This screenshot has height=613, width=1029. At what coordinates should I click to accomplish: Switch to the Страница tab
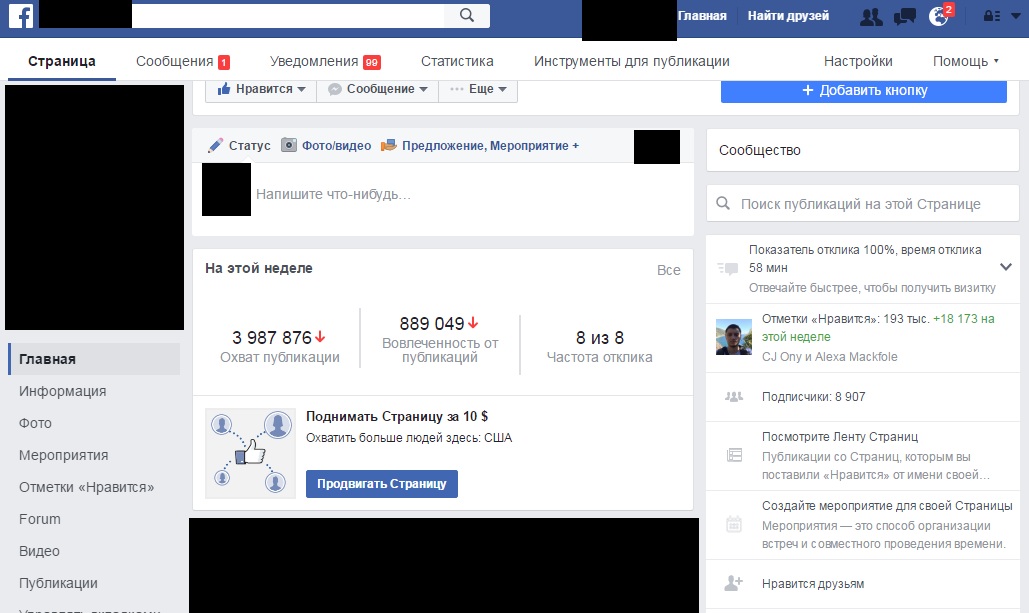tap(62, 61)
